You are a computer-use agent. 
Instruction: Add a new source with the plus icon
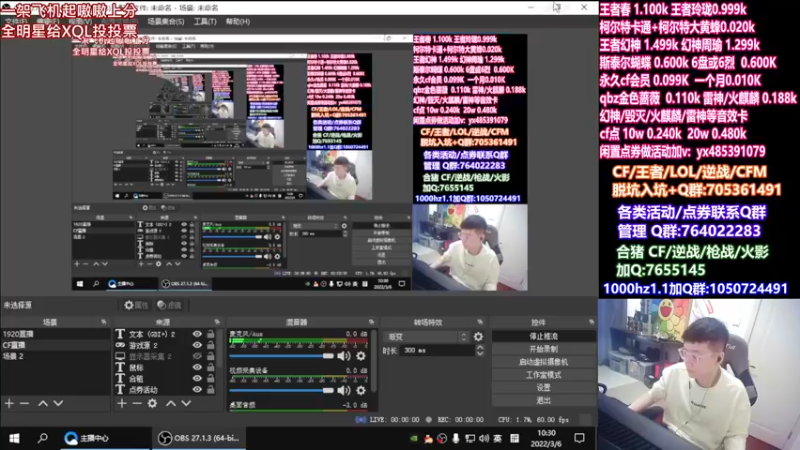[121, 404]
